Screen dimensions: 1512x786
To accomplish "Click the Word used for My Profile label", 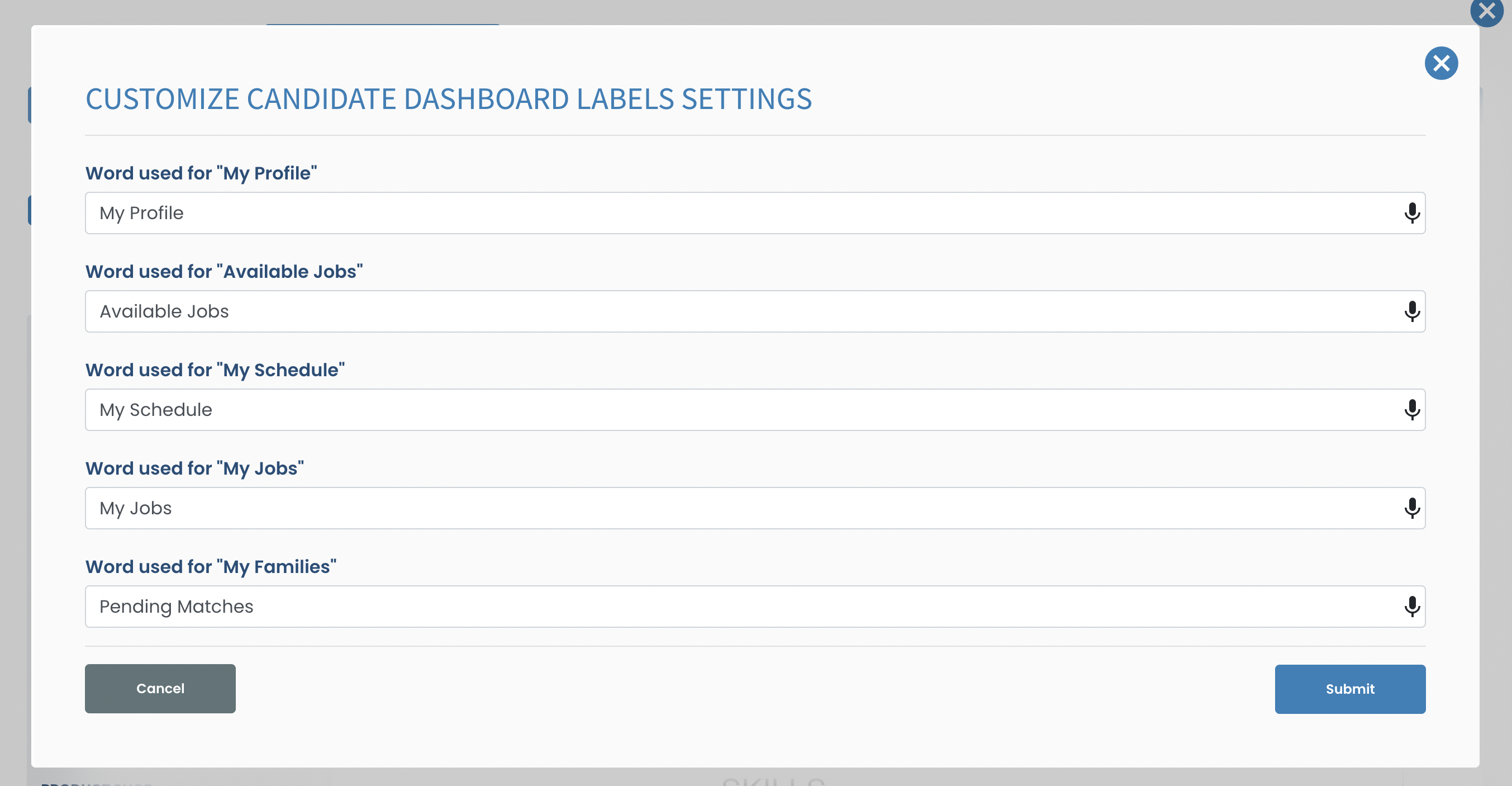I will [x=201, y=173].
